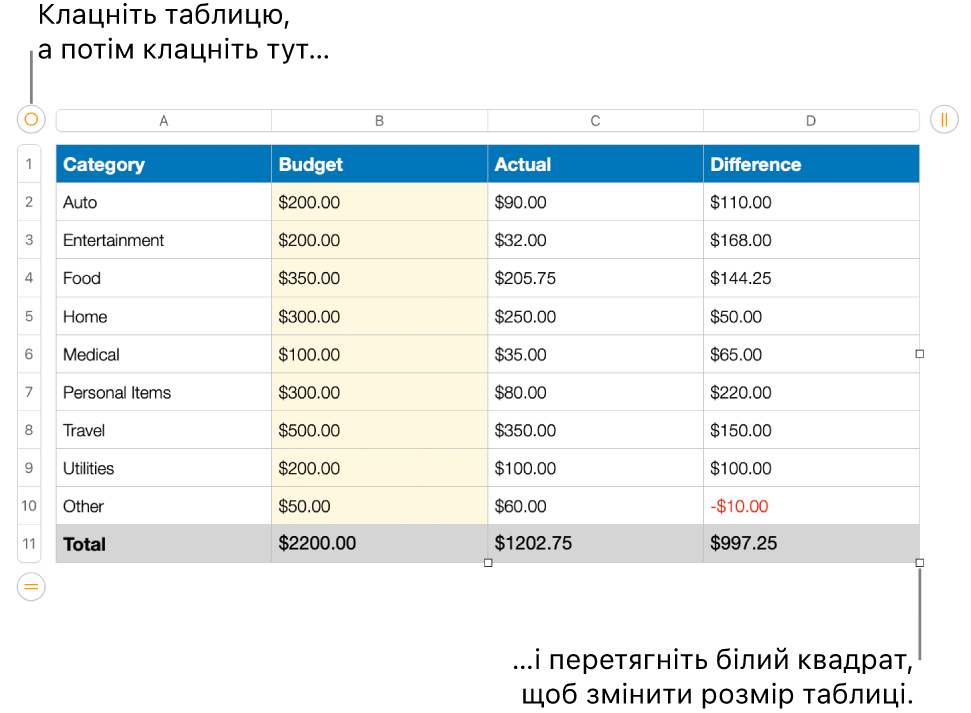
Task: Select the Food cell
Action: (163, 278)
